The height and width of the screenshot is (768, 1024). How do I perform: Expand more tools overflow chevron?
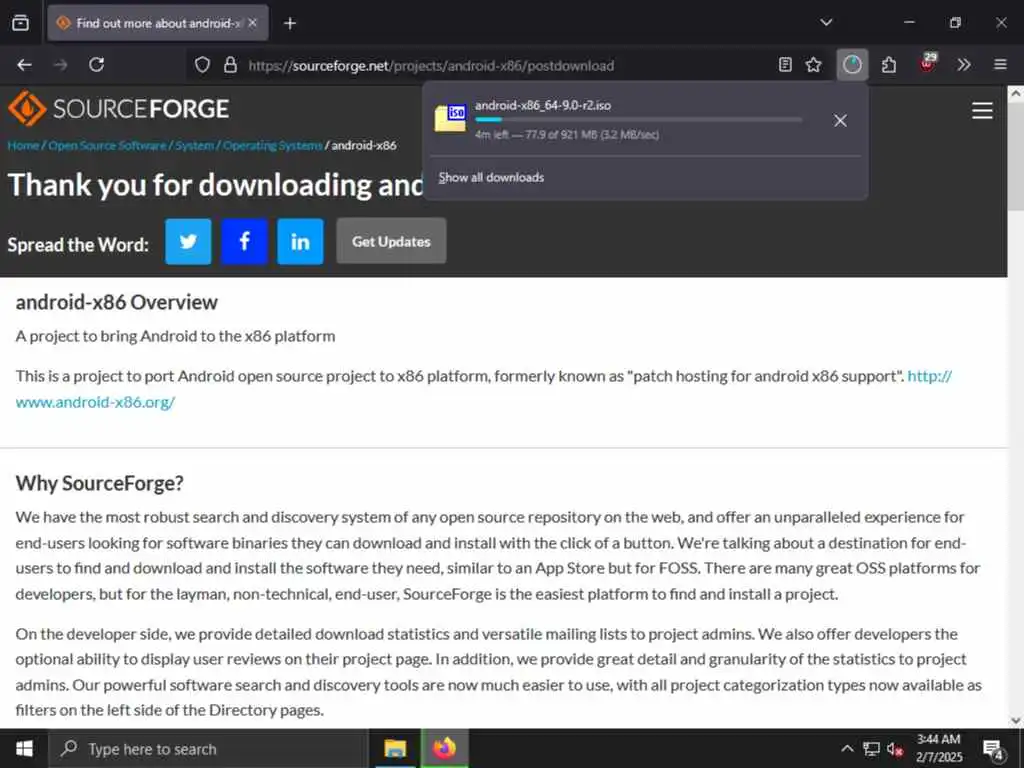(x=964, y=65)
